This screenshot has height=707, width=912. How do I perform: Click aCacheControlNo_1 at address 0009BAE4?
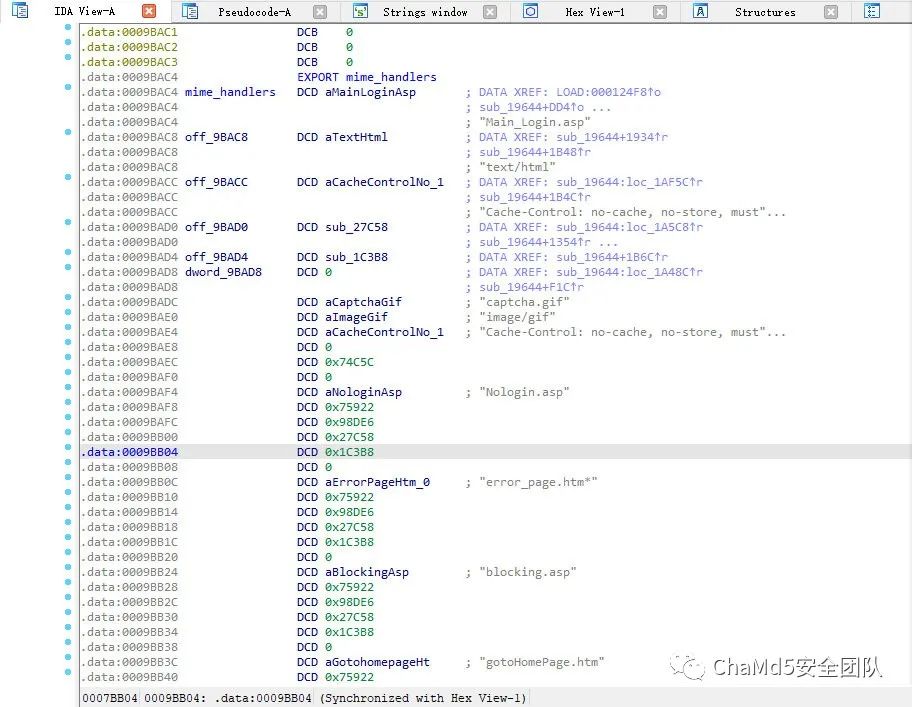point(384,332)
